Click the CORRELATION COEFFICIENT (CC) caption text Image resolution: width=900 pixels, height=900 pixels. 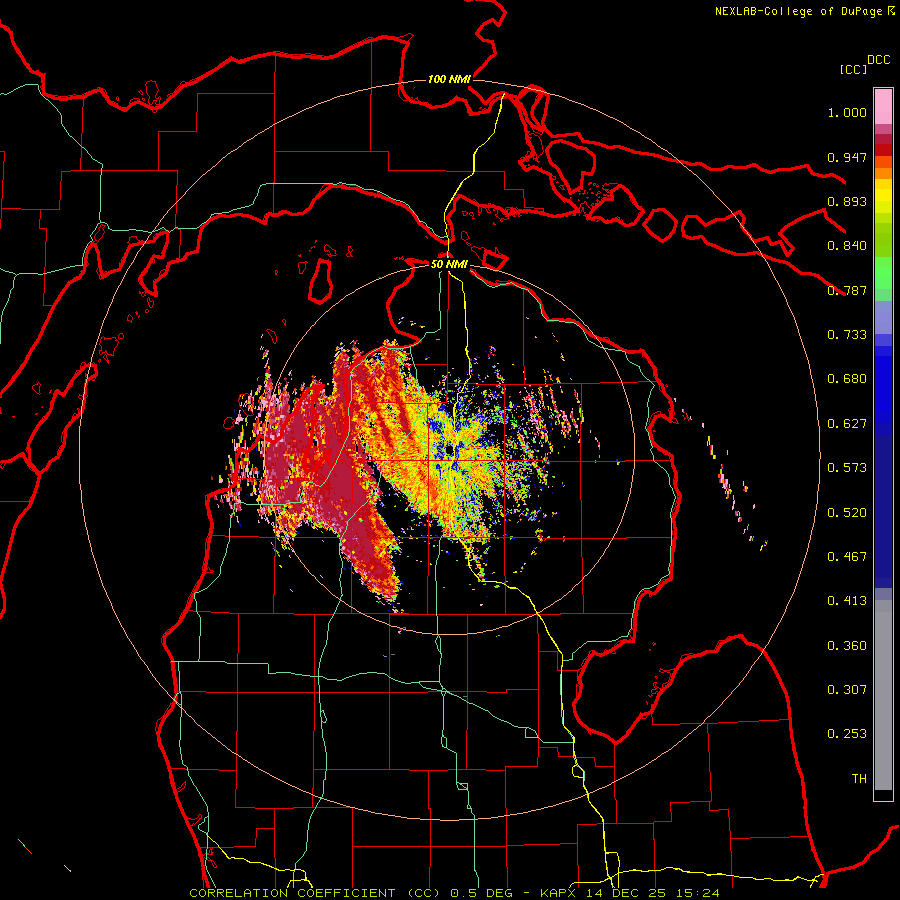coord(315,893)
